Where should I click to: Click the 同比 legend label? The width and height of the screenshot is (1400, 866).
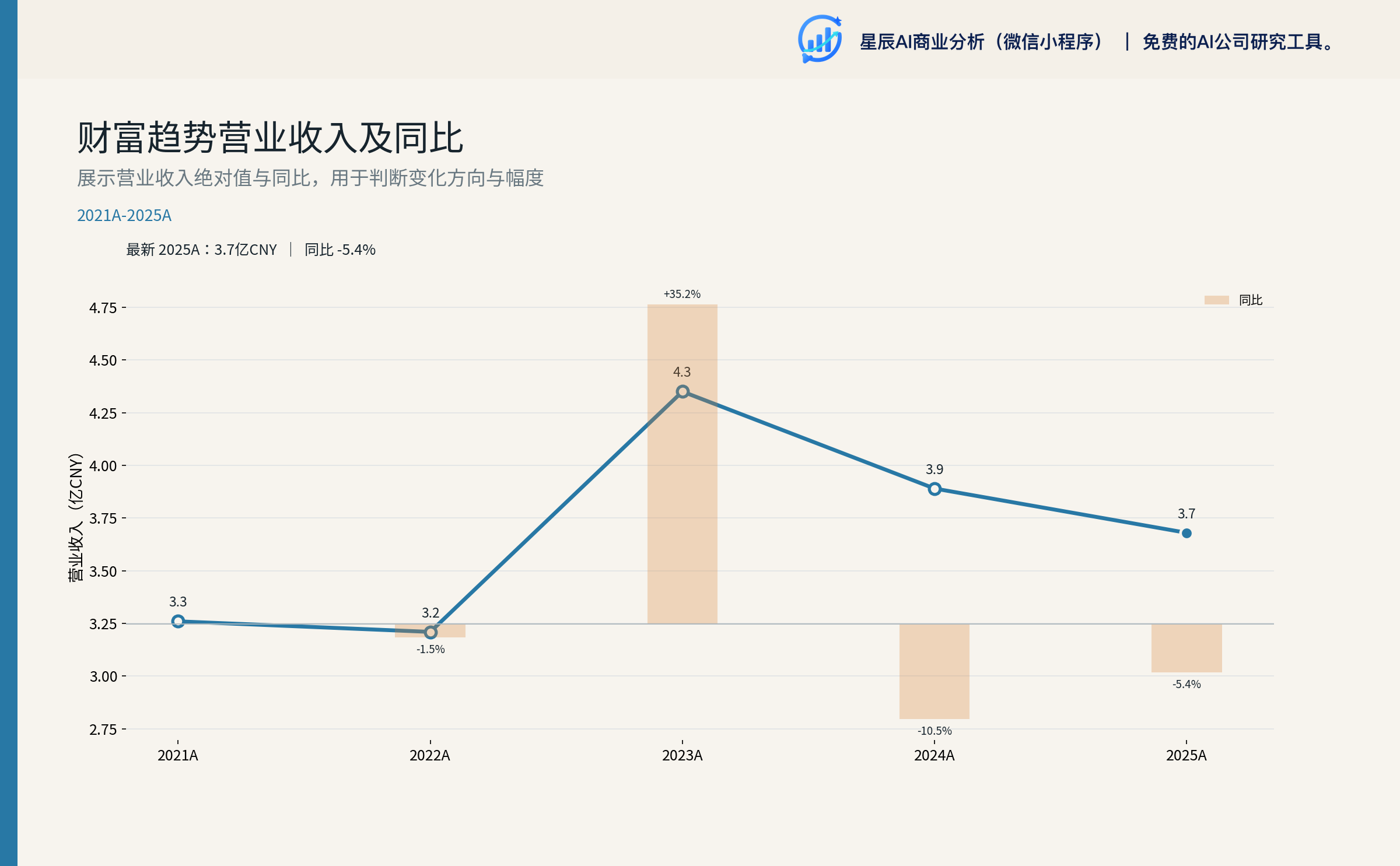[x=1251, y=300]
